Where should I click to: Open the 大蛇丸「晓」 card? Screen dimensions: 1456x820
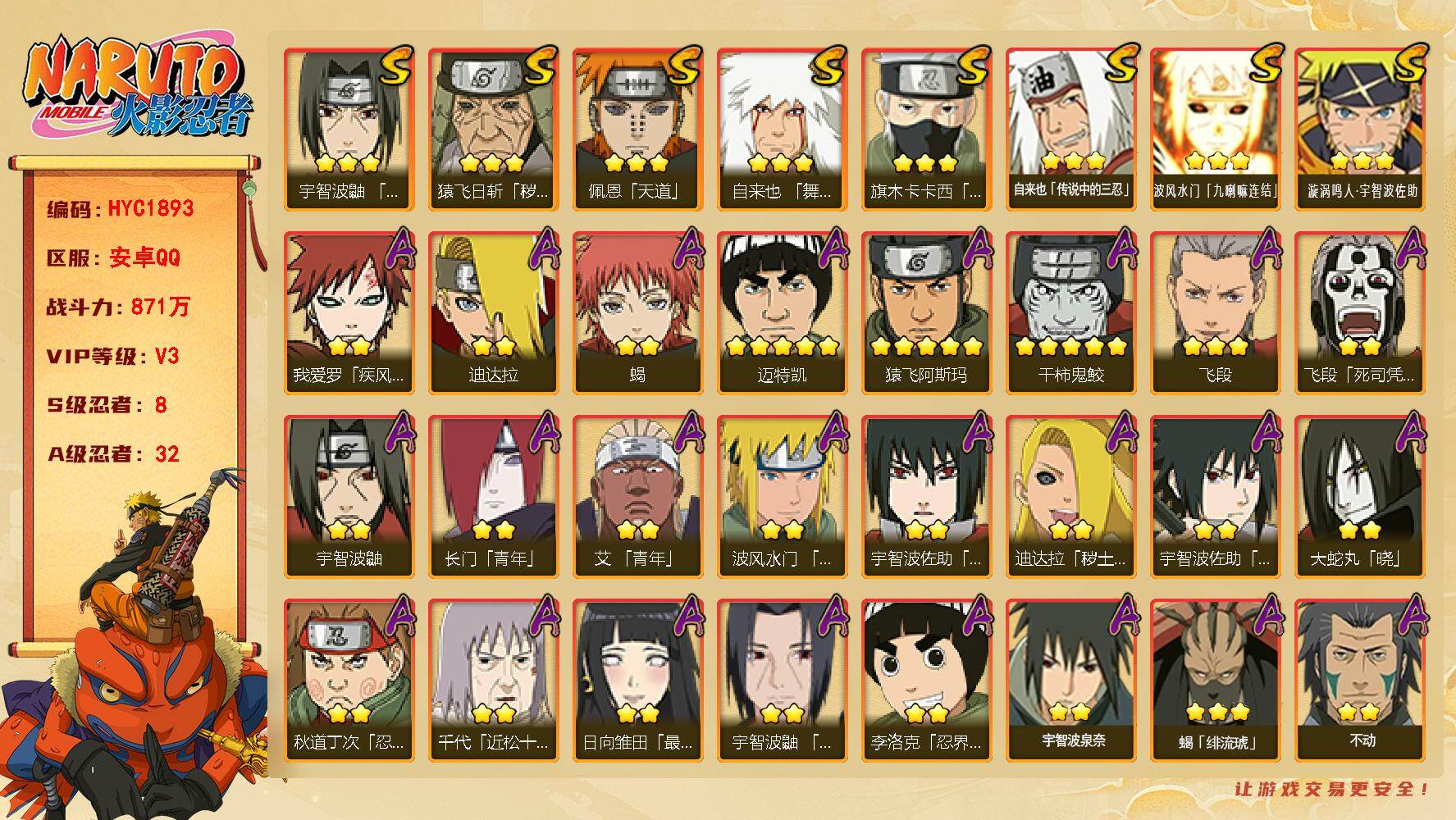tap(1359, 497)
